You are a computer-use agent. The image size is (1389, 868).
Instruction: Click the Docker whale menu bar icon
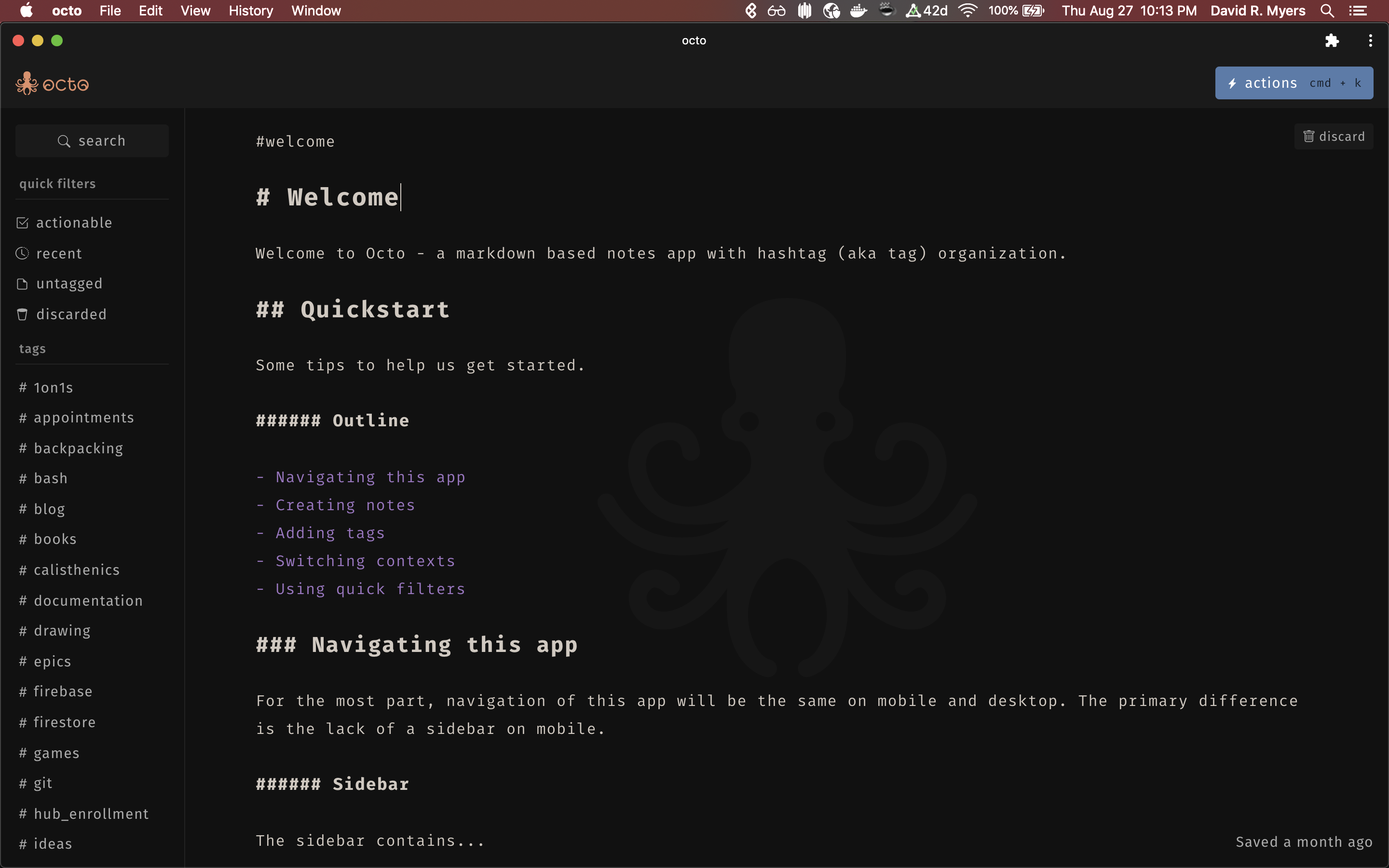click(x=858, y=10)
